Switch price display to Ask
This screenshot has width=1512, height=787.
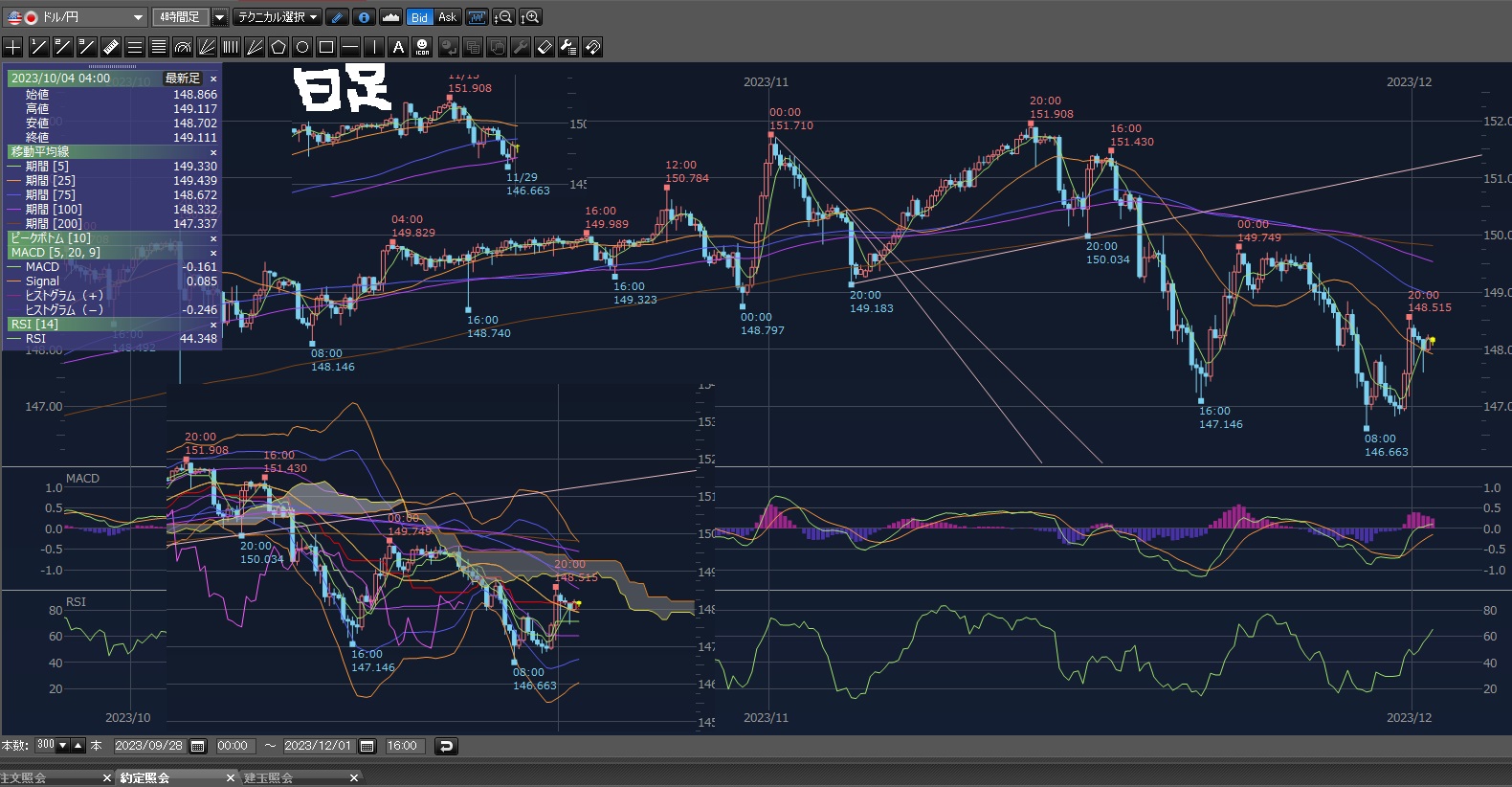pyautogui.click(x=447, y=17)
